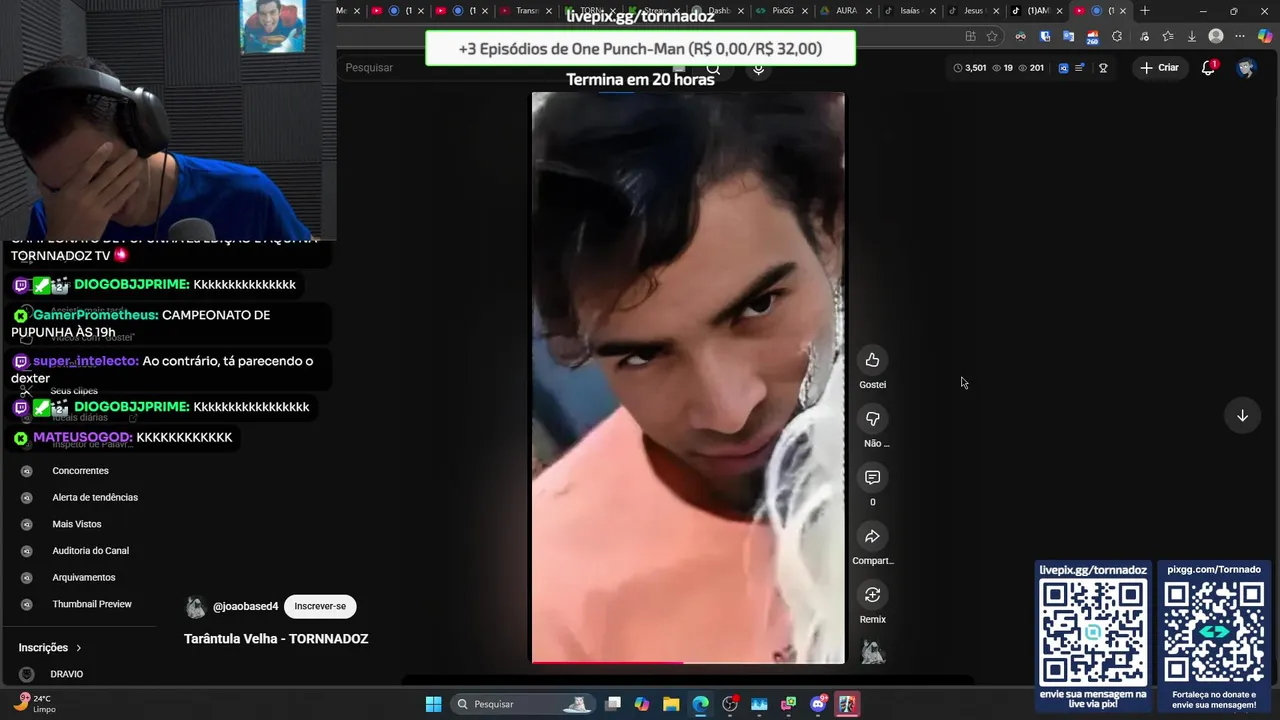Go to next Short with down arrow
This screenshot has width=1280, height=720.
pyautogui.click(x=1242, y=416)
